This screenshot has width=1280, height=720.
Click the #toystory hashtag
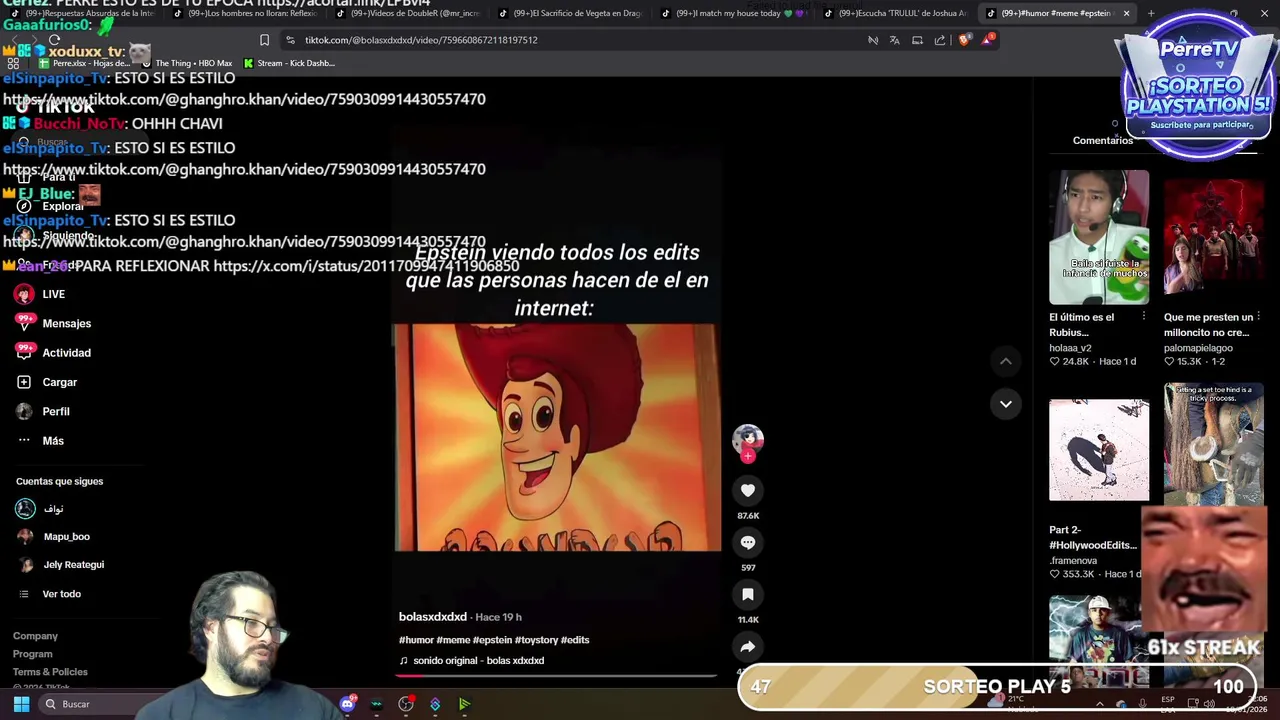(x=536, y=640)
